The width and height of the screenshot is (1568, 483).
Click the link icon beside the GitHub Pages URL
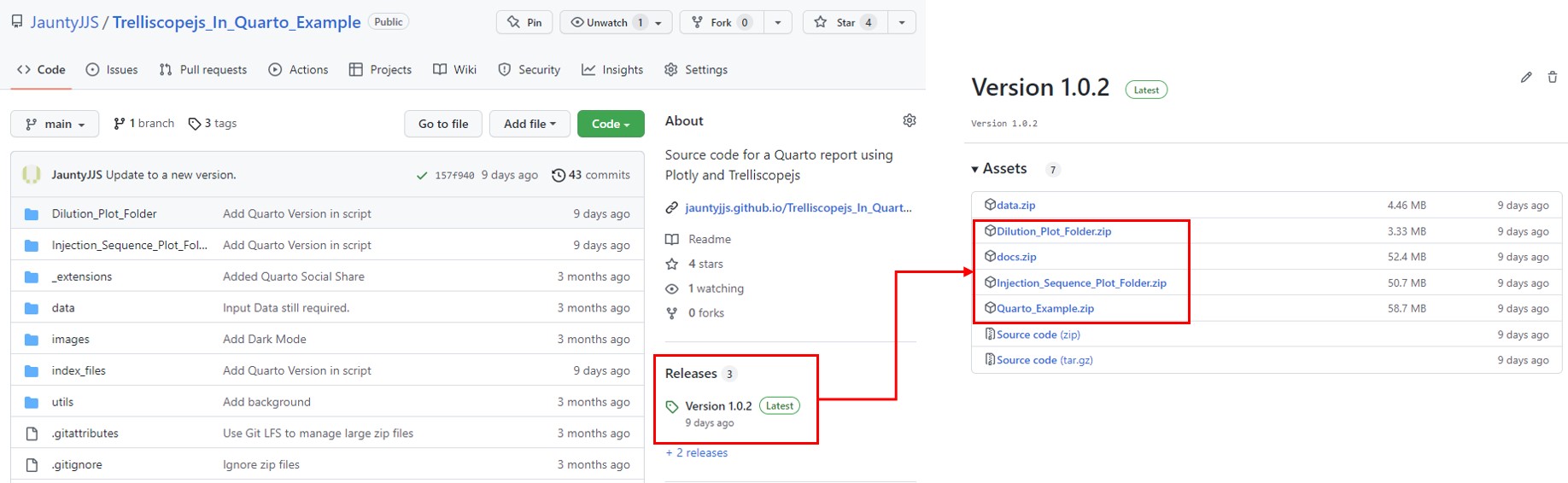[x=672, y=207]
